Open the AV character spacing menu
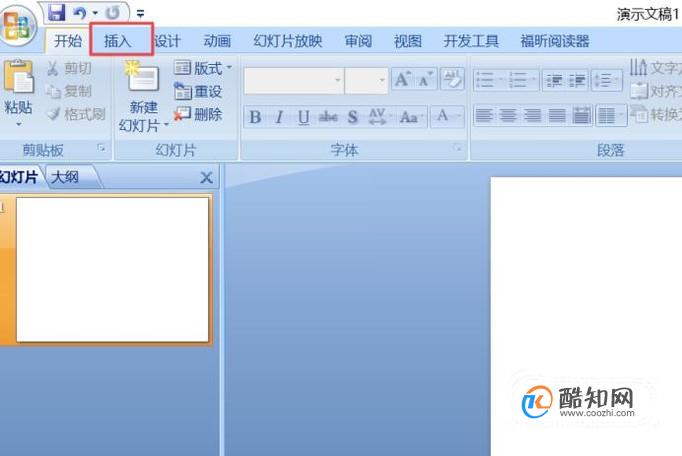The width and height of the screenshot is (682, 456). click(x=379, y=117)
